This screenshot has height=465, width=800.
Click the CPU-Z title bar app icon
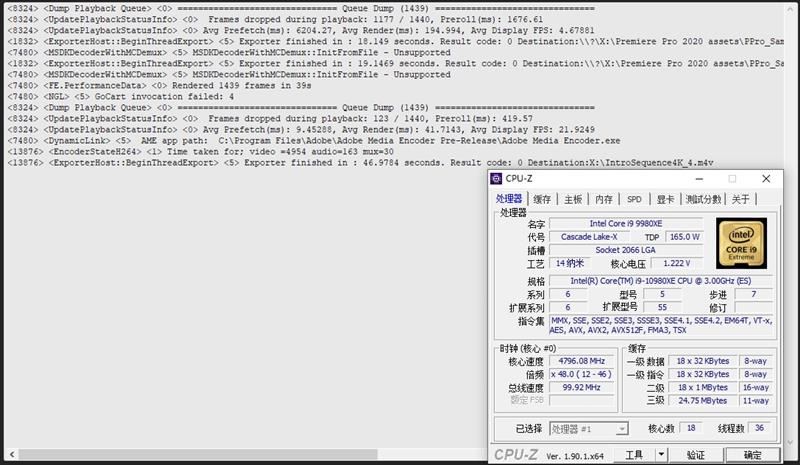(496, 179)
